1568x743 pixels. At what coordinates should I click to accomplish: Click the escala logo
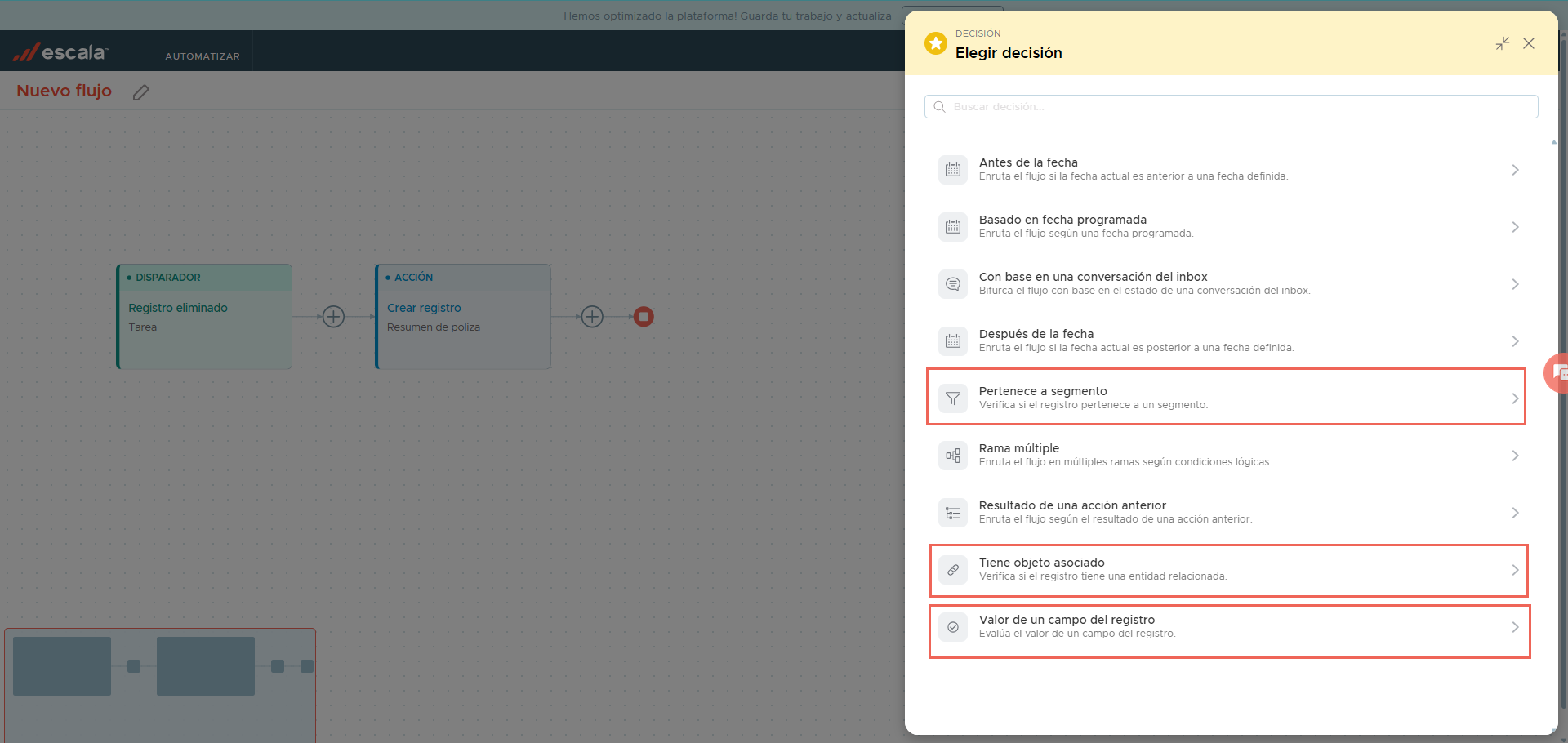coord(60,52)
